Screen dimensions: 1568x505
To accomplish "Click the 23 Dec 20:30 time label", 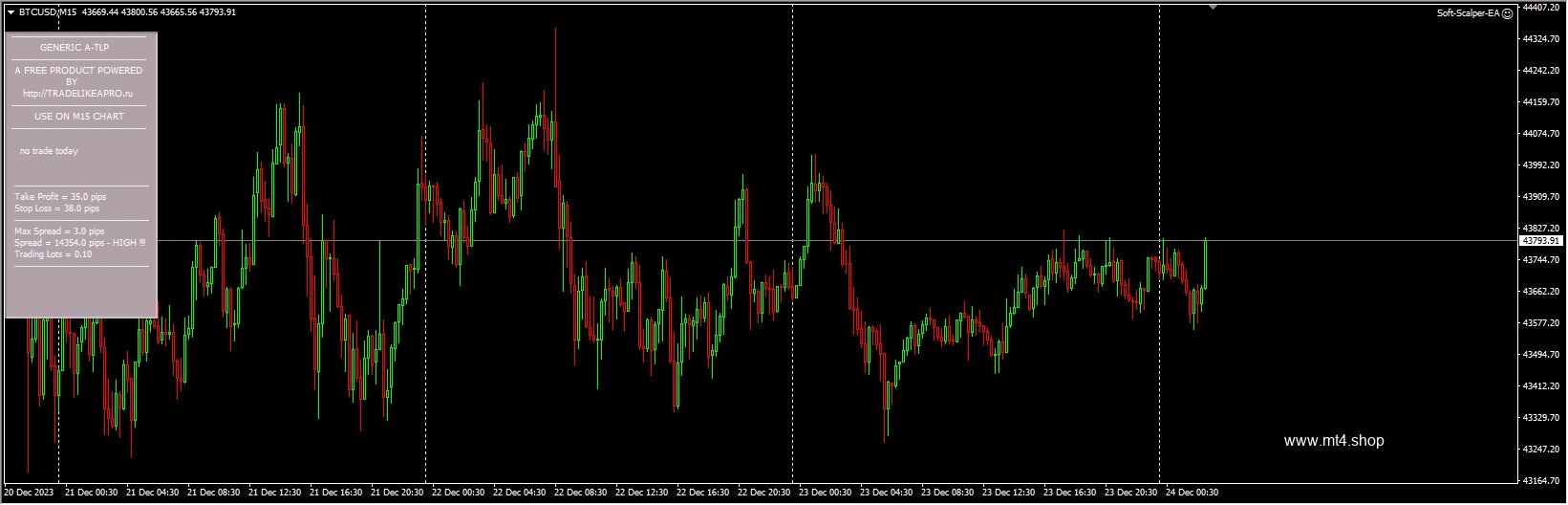I will click(1131, 494).
